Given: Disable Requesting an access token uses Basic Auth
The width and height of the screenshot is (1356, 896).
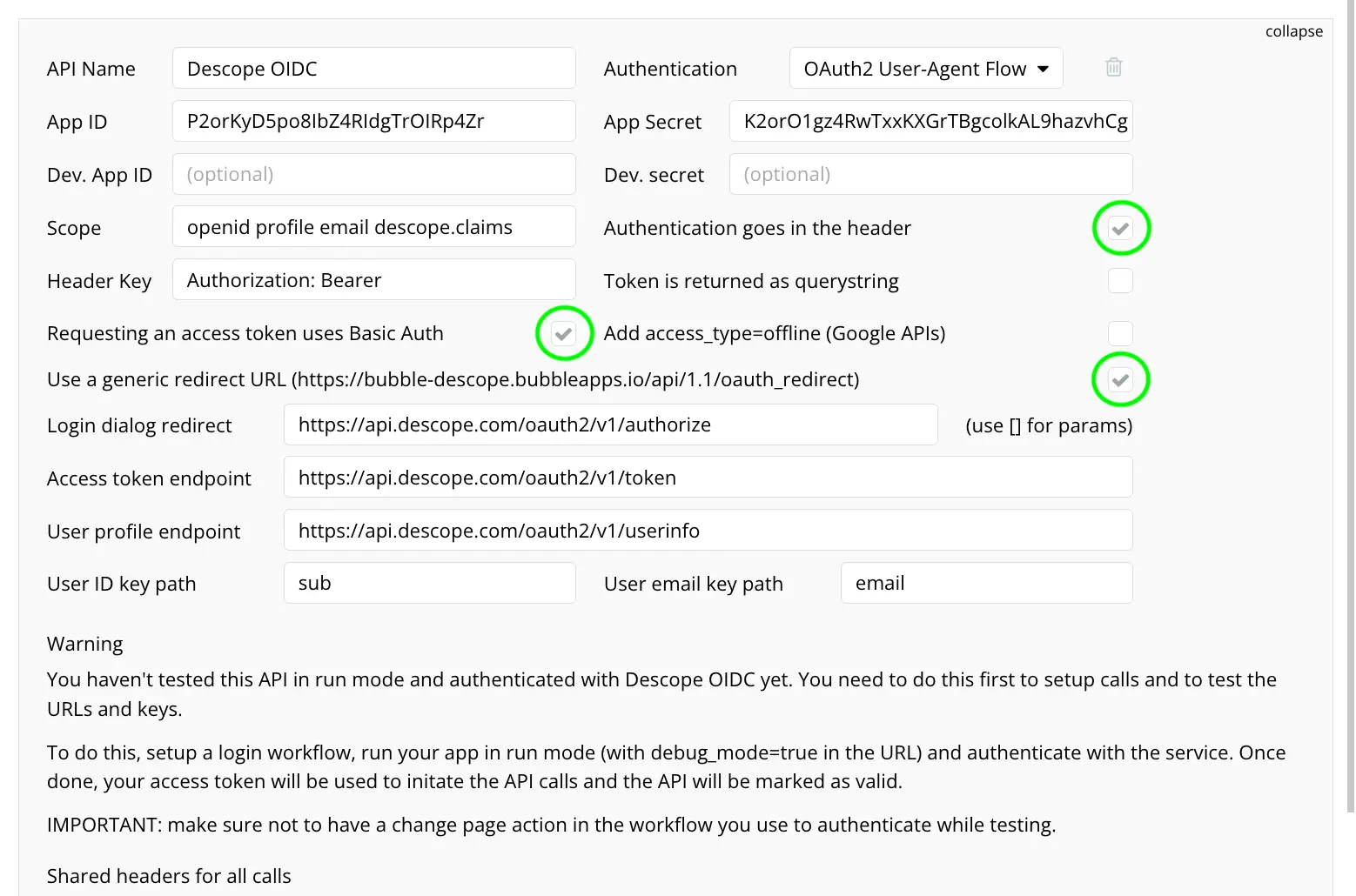Looking at the screenshot, I should [x=564, y=333].
